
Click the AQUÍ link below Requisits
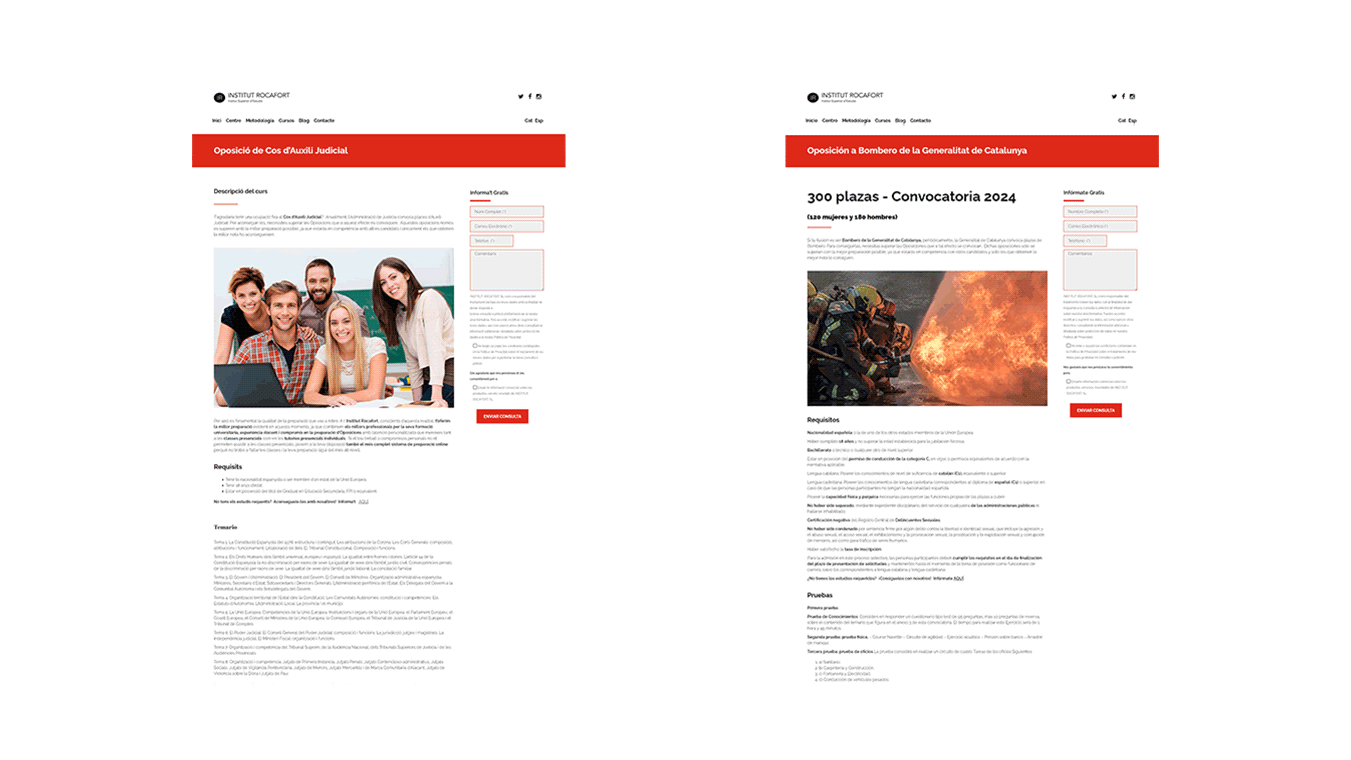365,501
